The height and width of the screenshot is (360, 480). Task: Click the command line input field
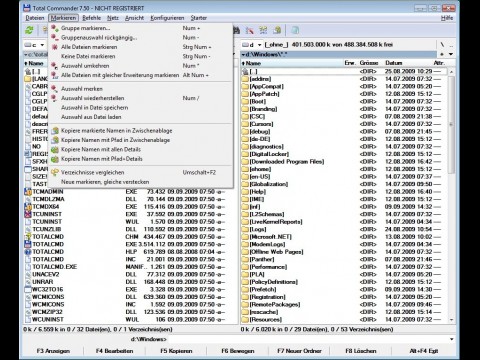tap(308, 339)
